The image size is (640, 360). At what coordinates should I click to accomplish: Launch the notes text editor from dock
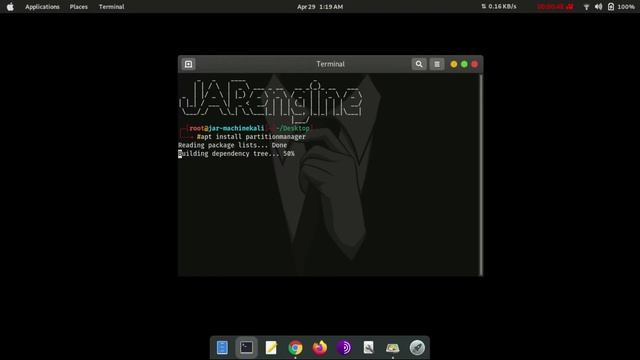click(271, 347)
